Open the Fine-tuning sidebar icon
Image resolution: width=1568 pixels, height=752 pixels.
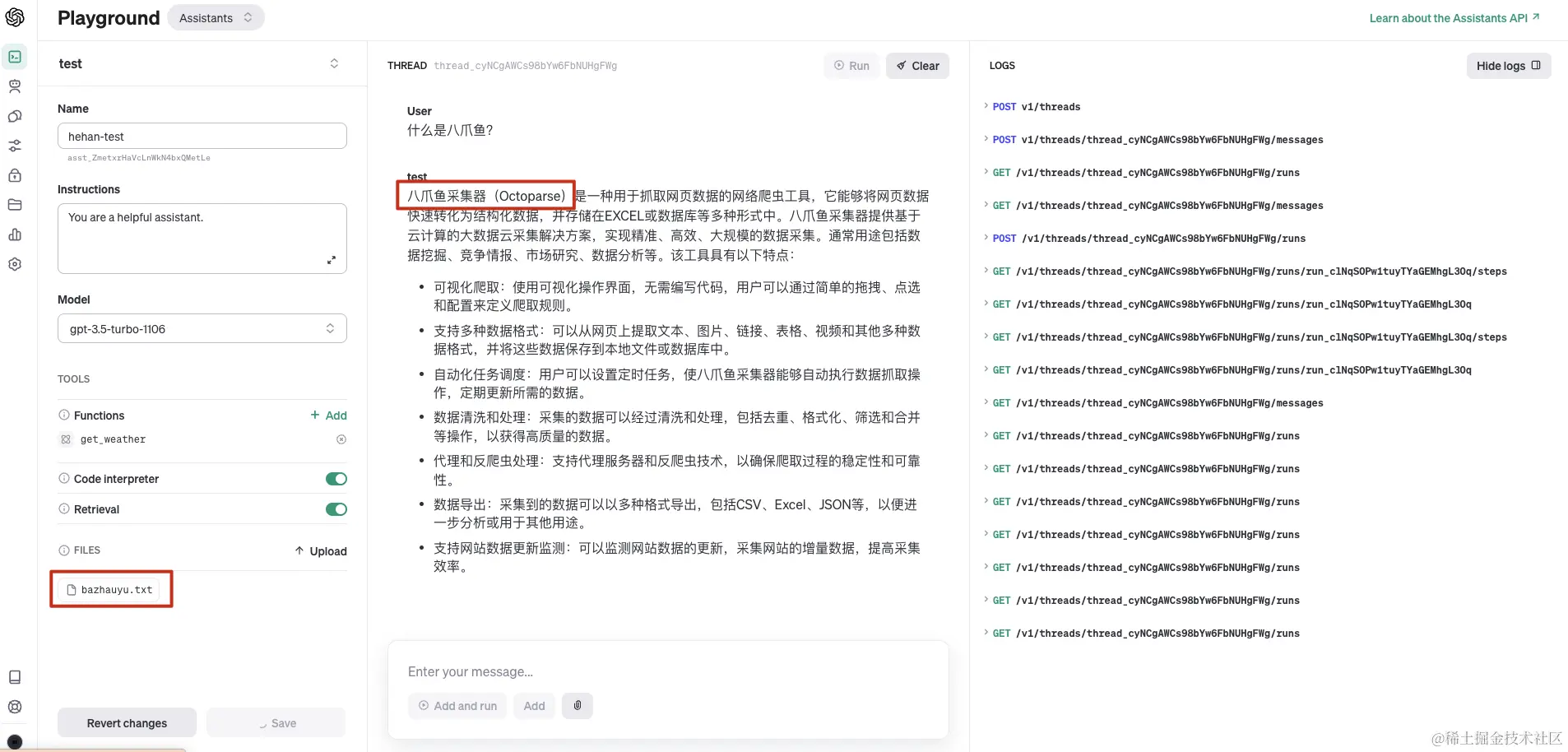(x=15, y=116)
